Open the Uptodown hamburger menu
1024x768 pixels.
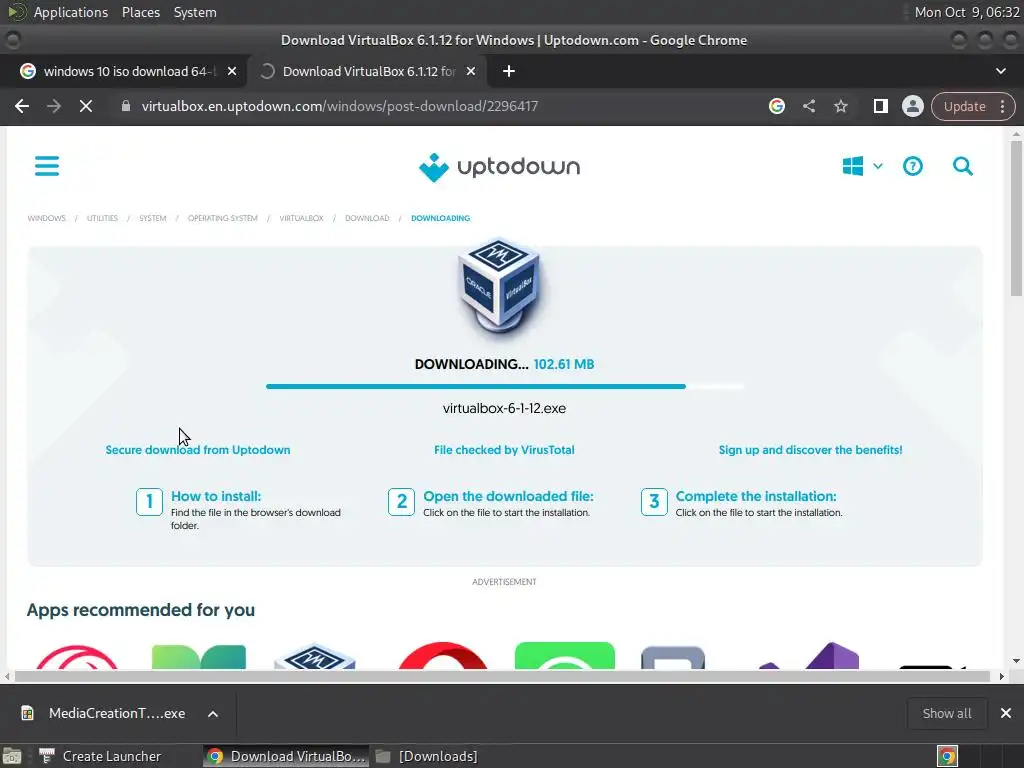(x=47, y=166)
